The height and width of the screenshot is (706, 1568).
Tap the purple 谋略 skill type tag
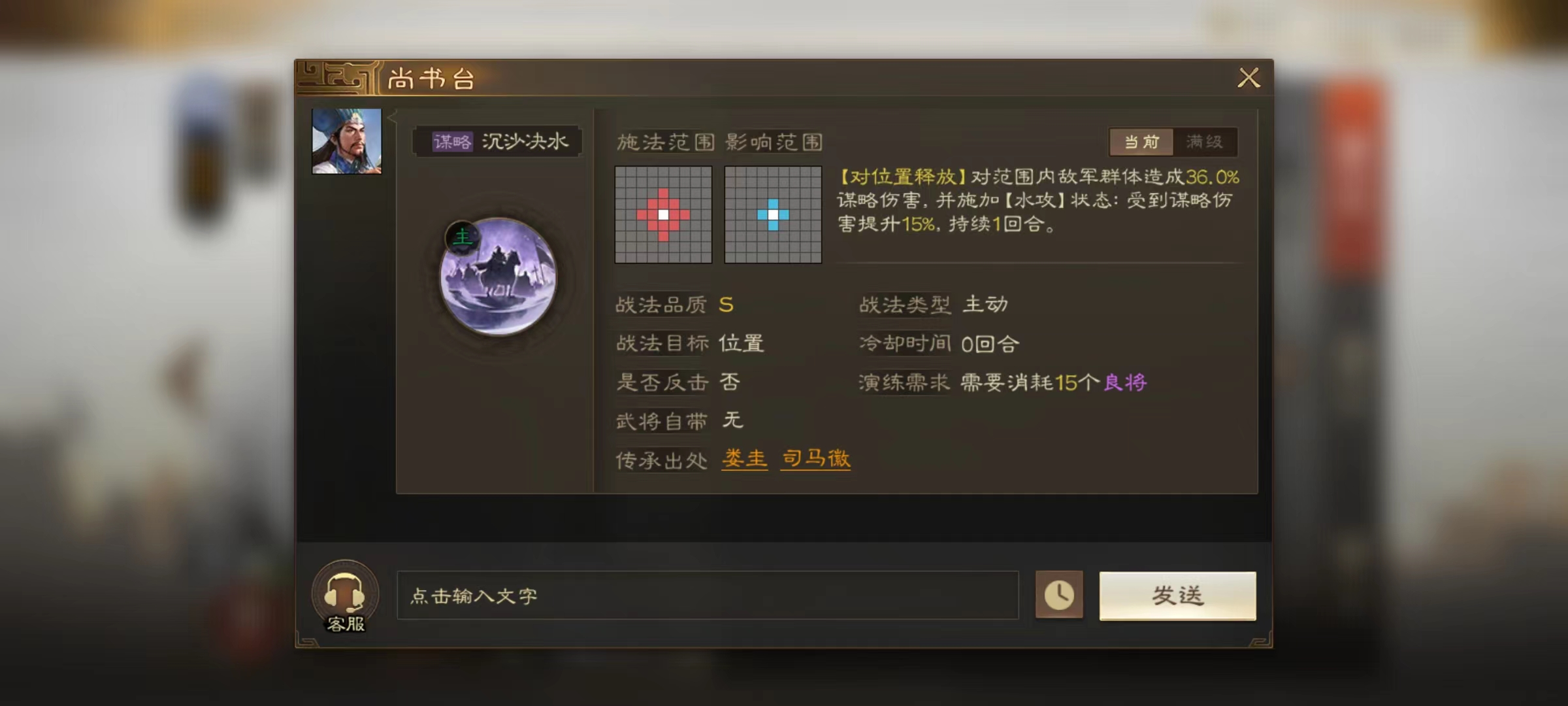click(452, 142)
